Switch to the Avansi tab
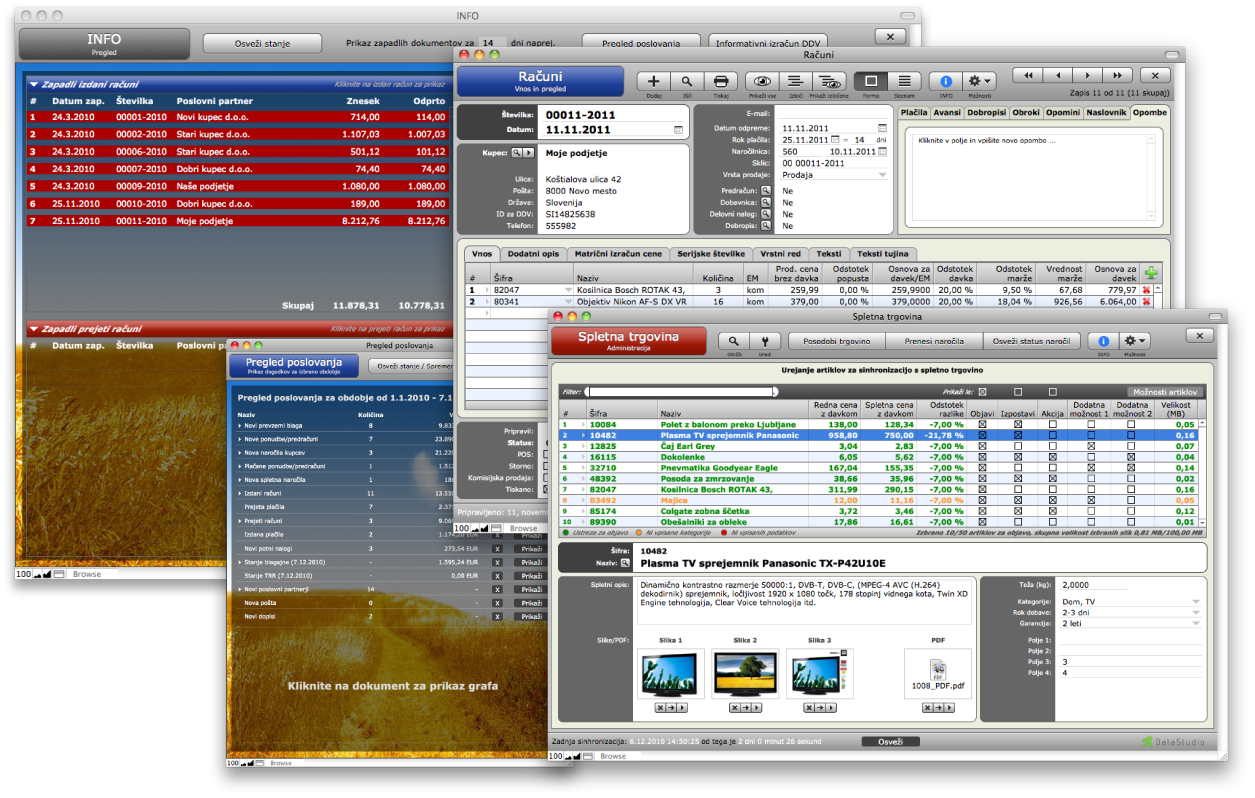1255x798 pixels. point(948,112)
